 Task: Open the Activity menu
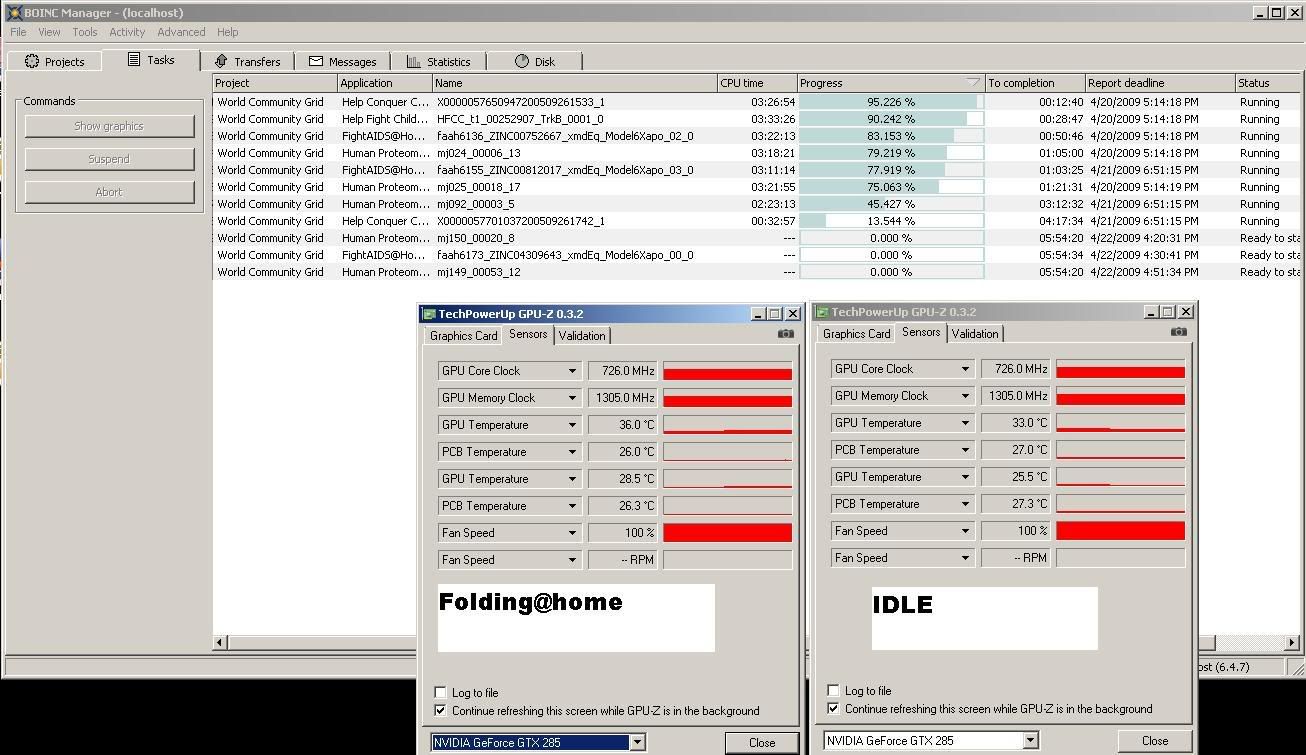127,32
